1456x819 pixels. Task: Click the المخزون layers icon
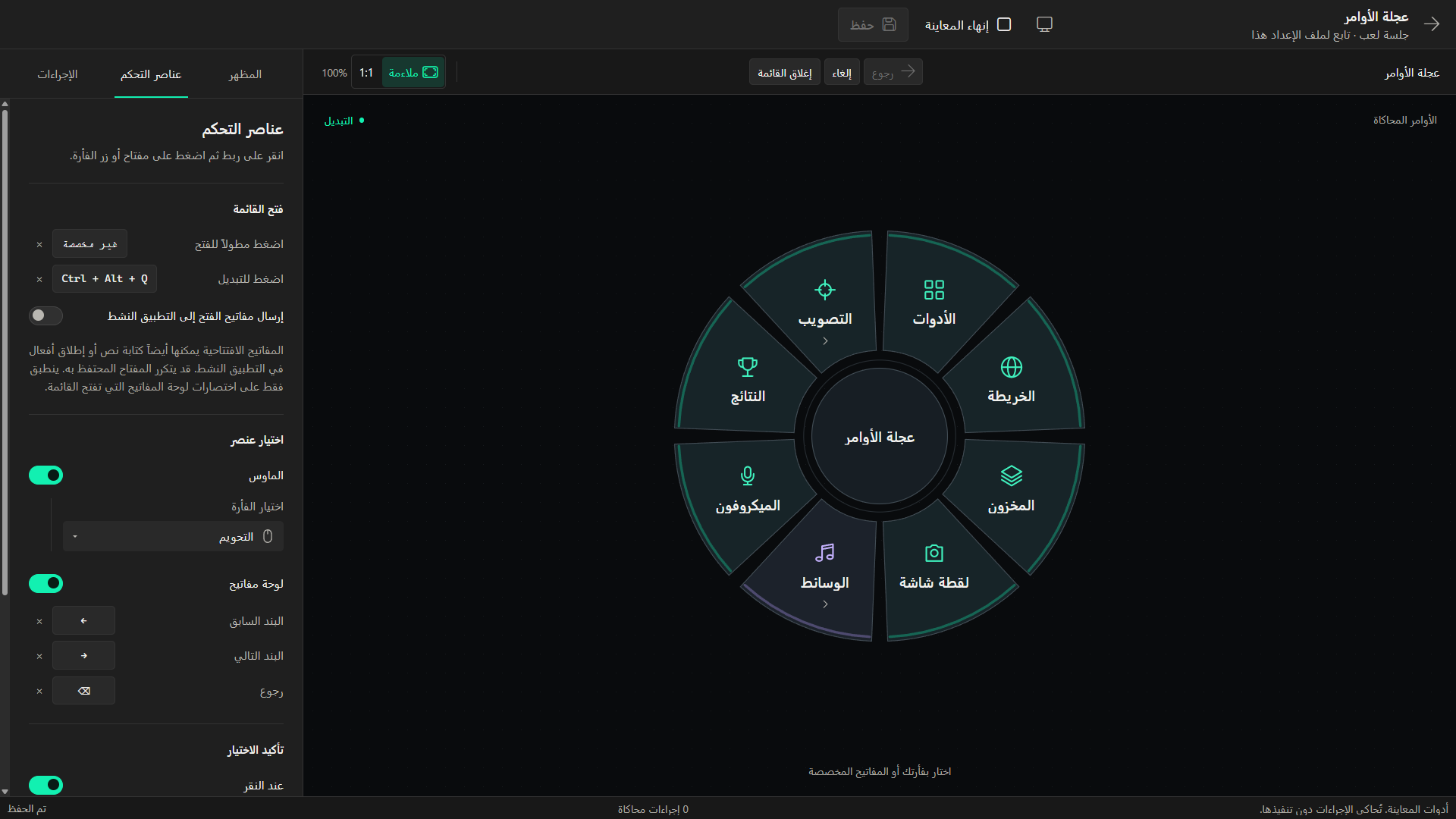pos(1012,476)
